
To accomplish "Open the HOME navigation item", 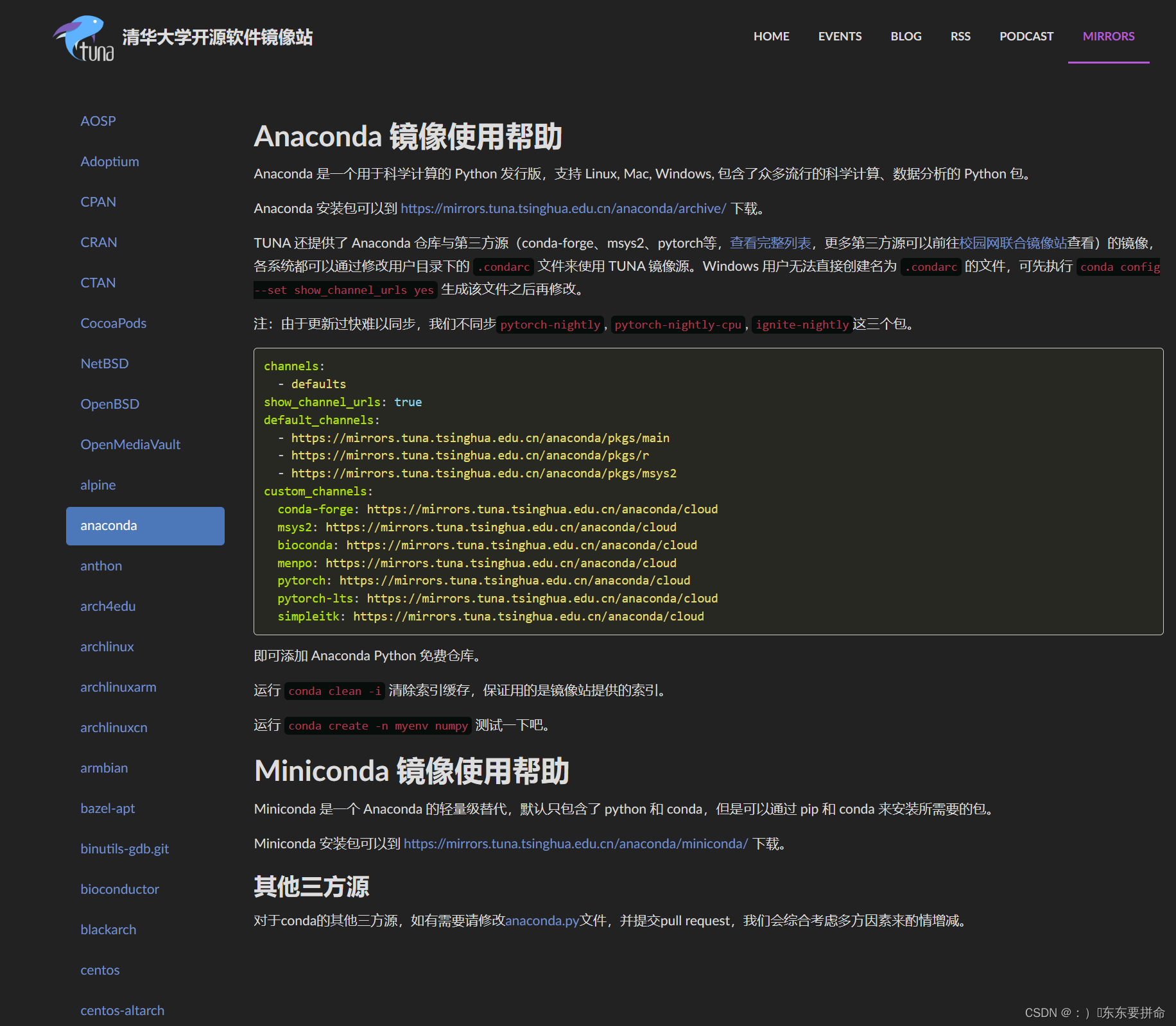I will (x=771, y=37).
